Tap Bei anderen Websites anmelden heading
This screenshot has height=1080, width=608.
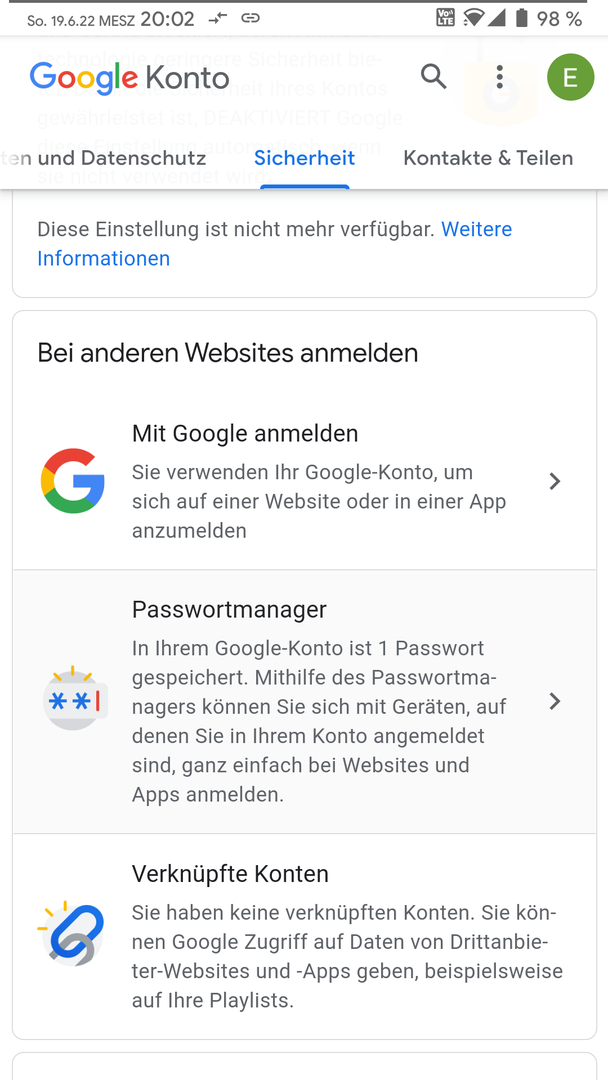228,353
